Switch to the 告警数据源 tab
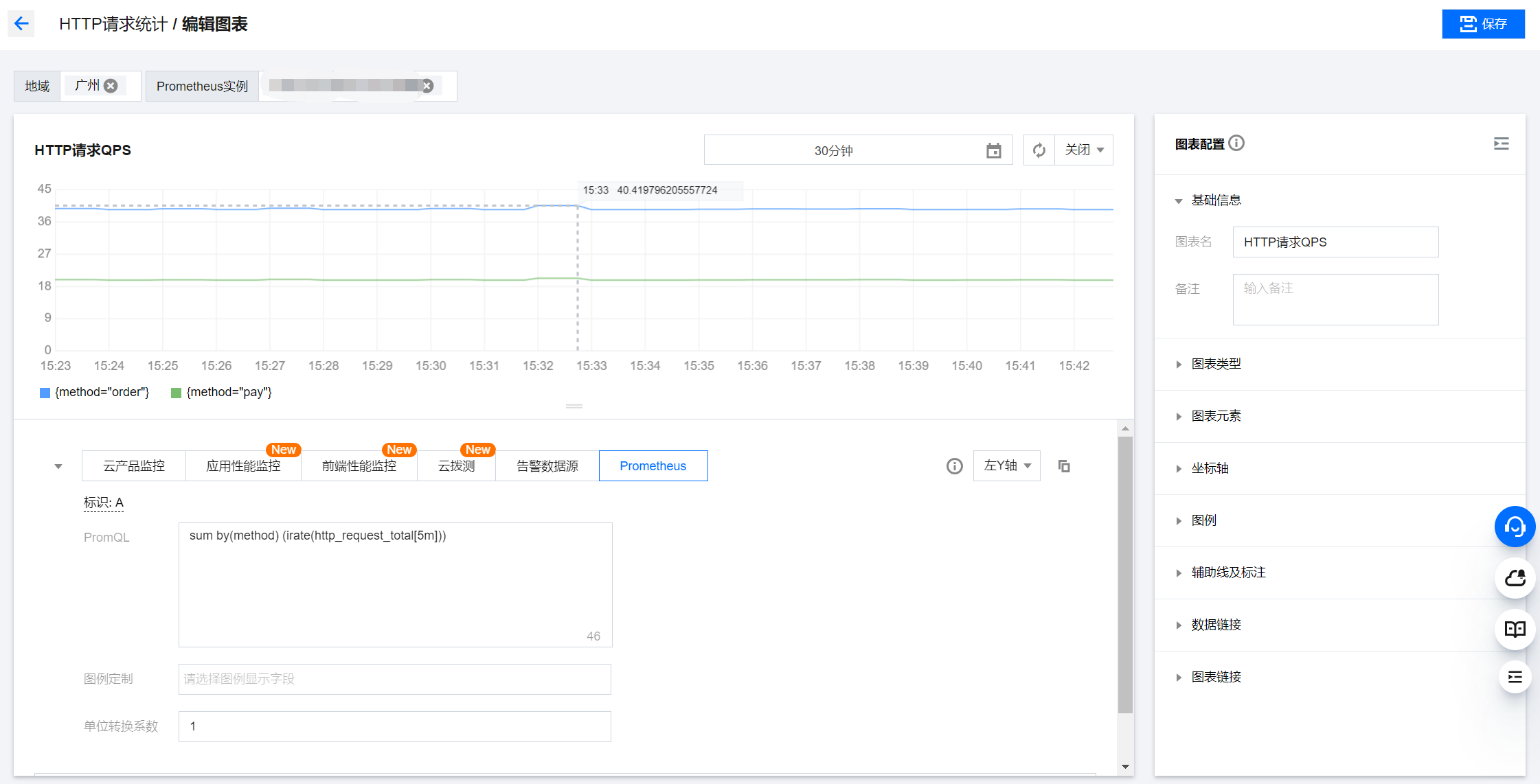The image size is (1540, 784). 547,466
